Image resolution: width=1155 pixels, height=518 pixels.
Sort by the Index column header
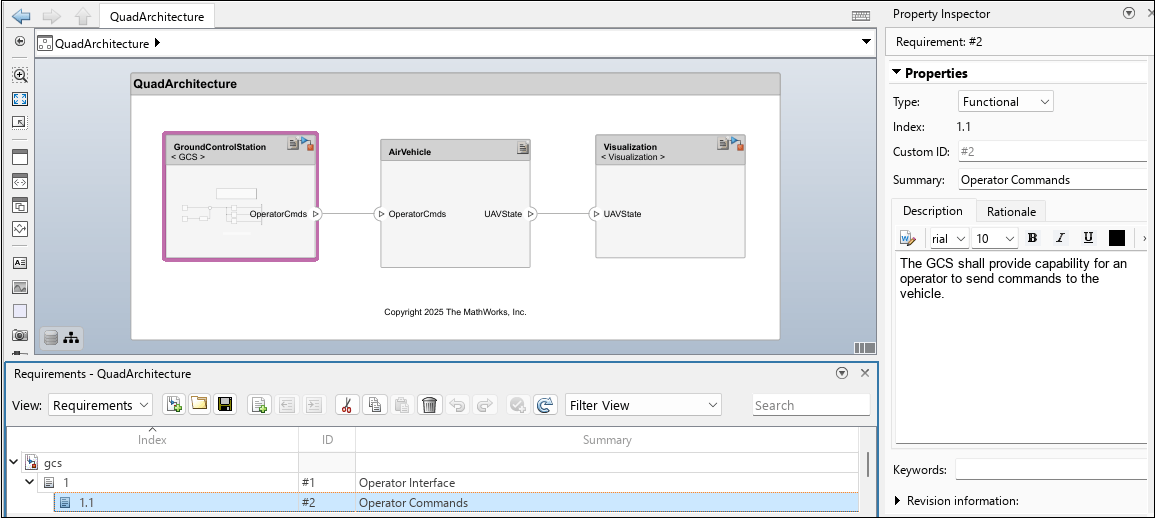pyautogui.click(x=152, y=440)
